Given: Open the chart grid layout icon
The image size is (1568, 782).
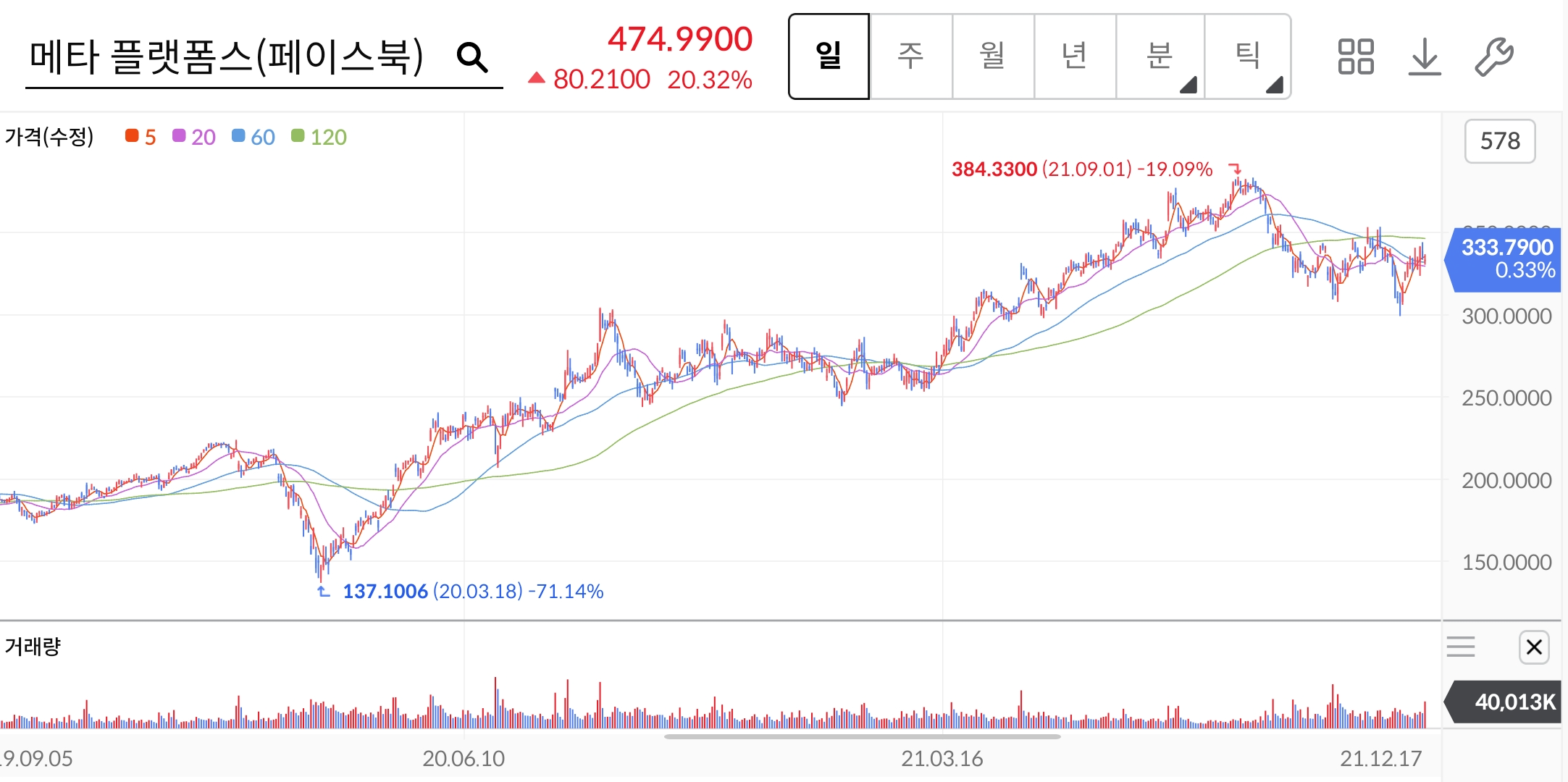Looking at the screenshot, I should (1355, 56).
